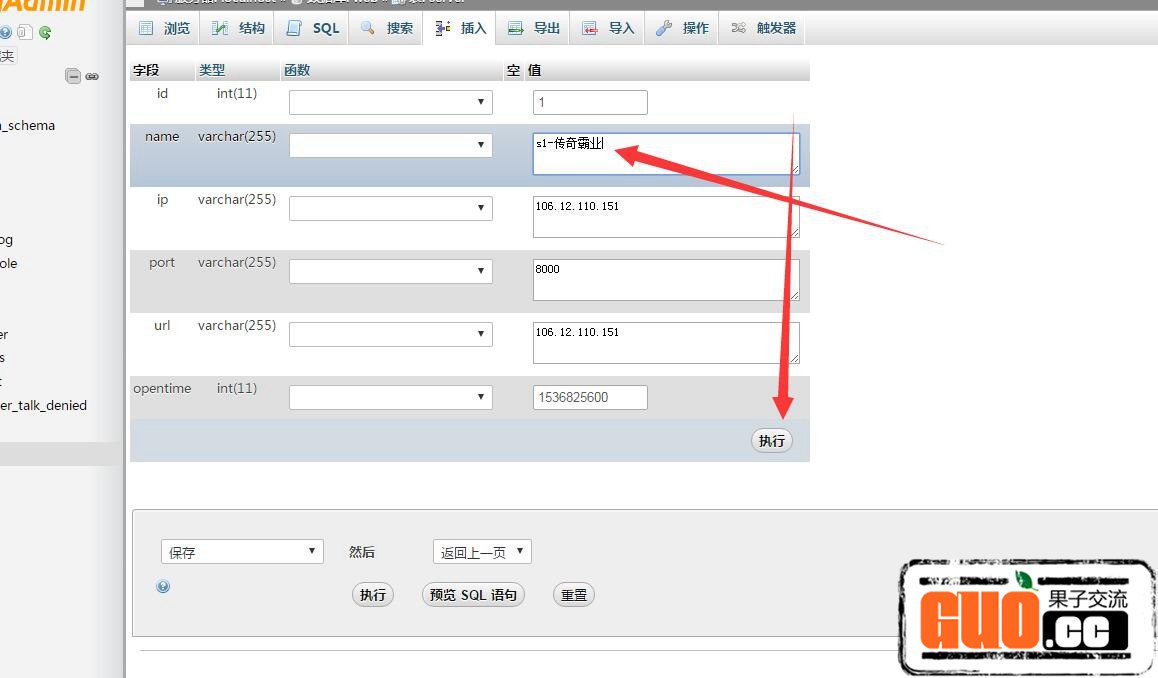Click 执行 button below the opentime row
The image size is (1158, 678).
pos(771,441)
